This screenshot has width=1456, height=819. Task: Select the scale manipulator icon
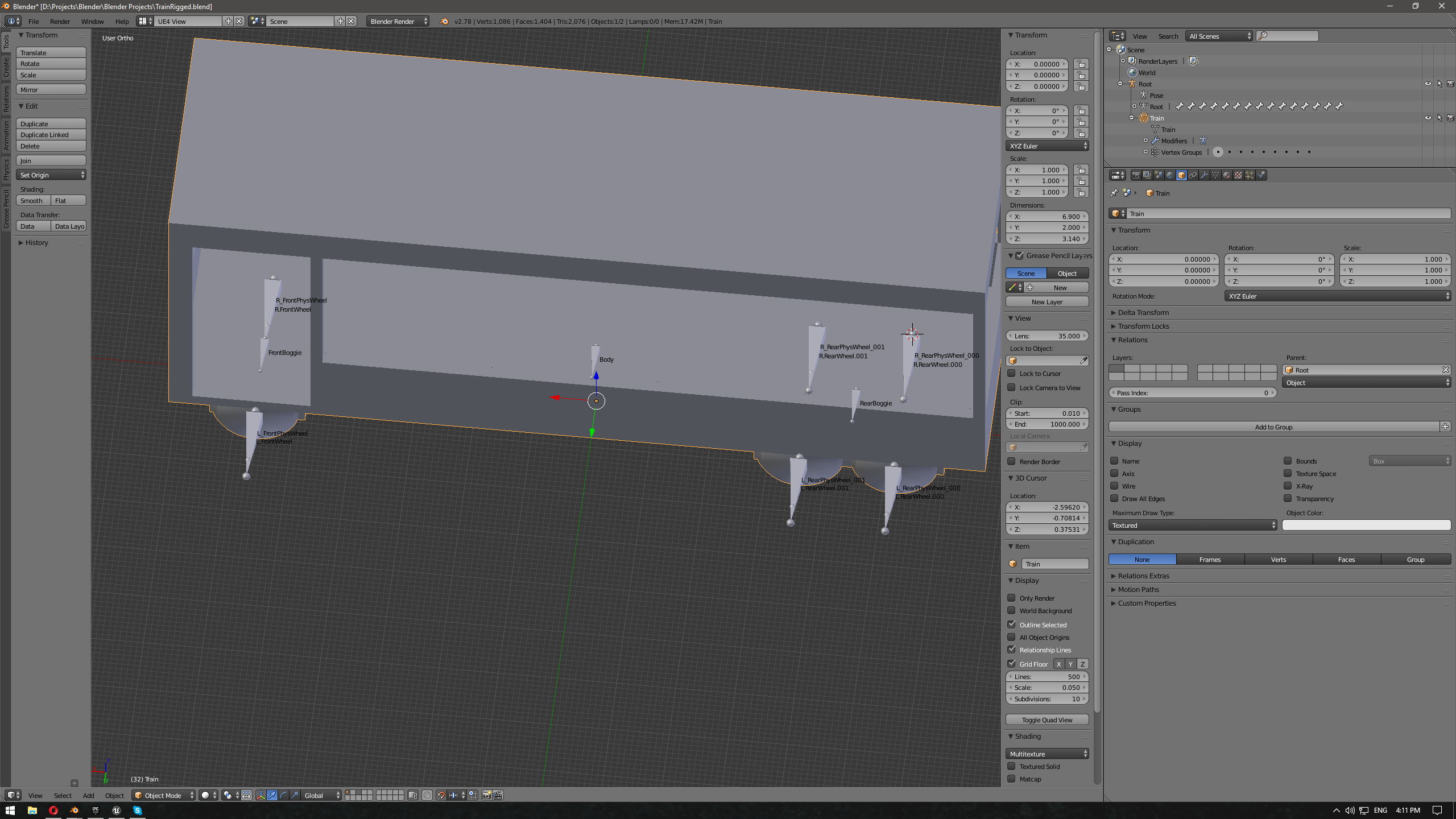(295, 795)
